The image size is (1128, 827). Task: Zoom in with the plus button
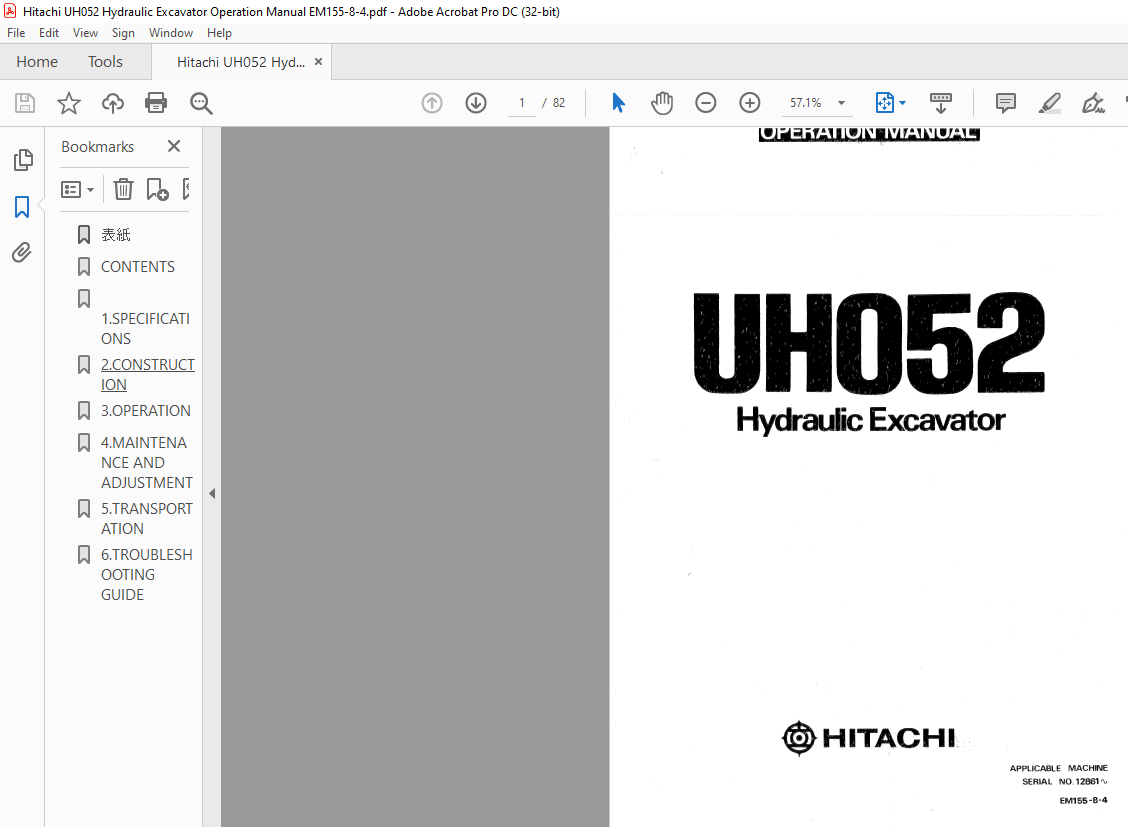point(750,103)
